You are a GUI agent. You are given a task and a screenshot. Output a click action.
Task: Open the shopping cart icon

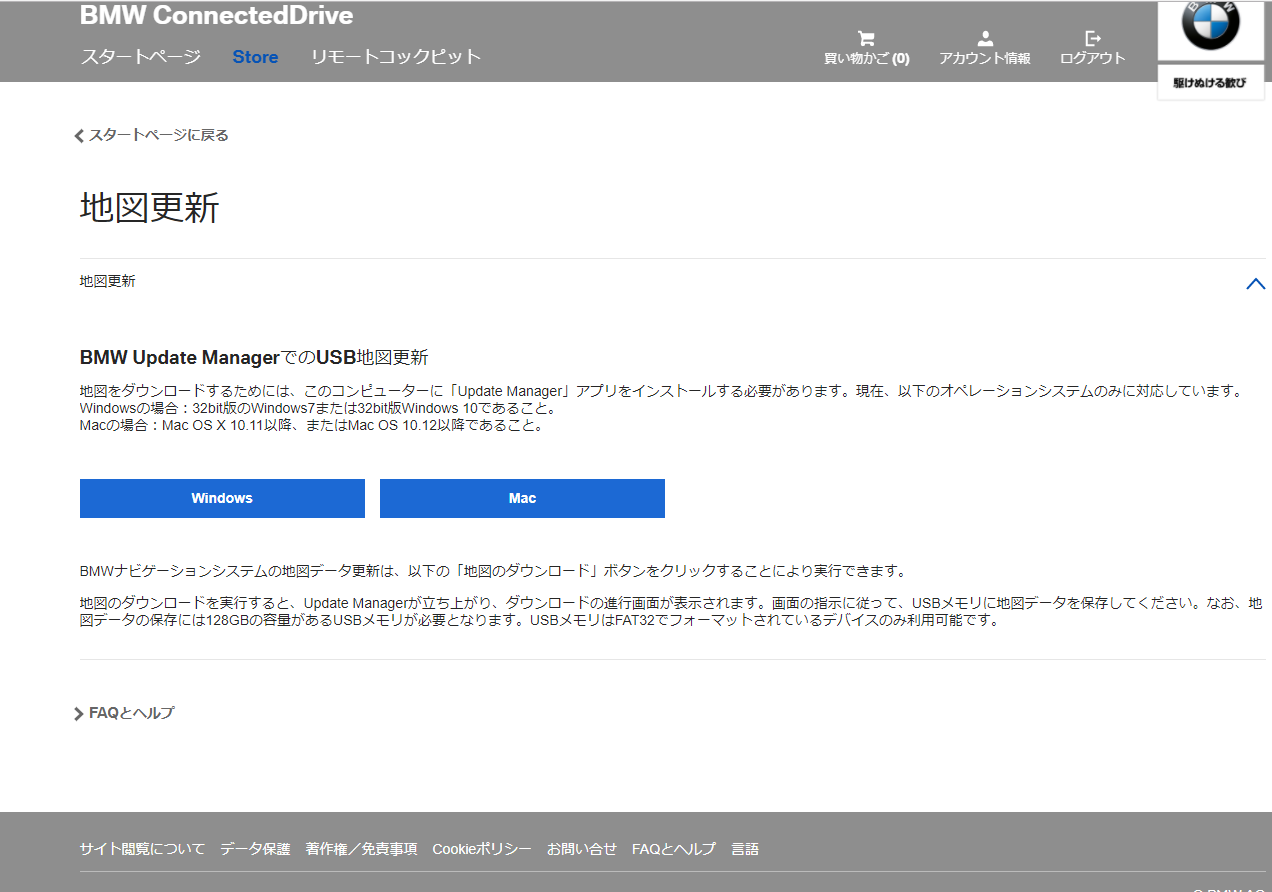[866, 39]
